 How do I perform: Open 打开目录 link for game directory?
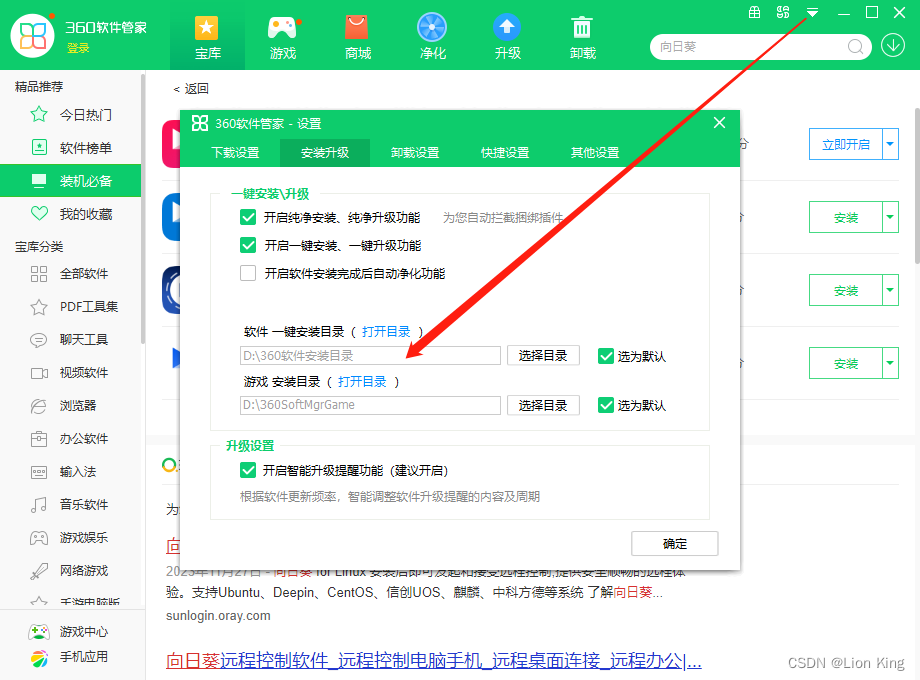coord(362,382)
